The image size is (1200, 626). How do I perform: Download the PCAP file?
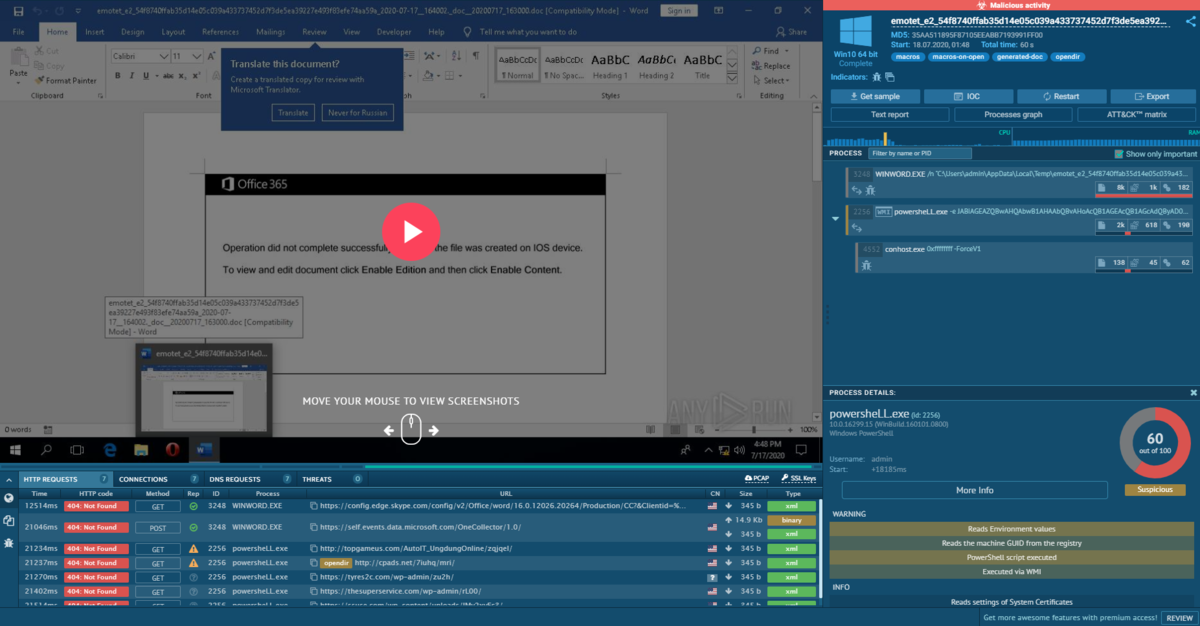(757, 479)
